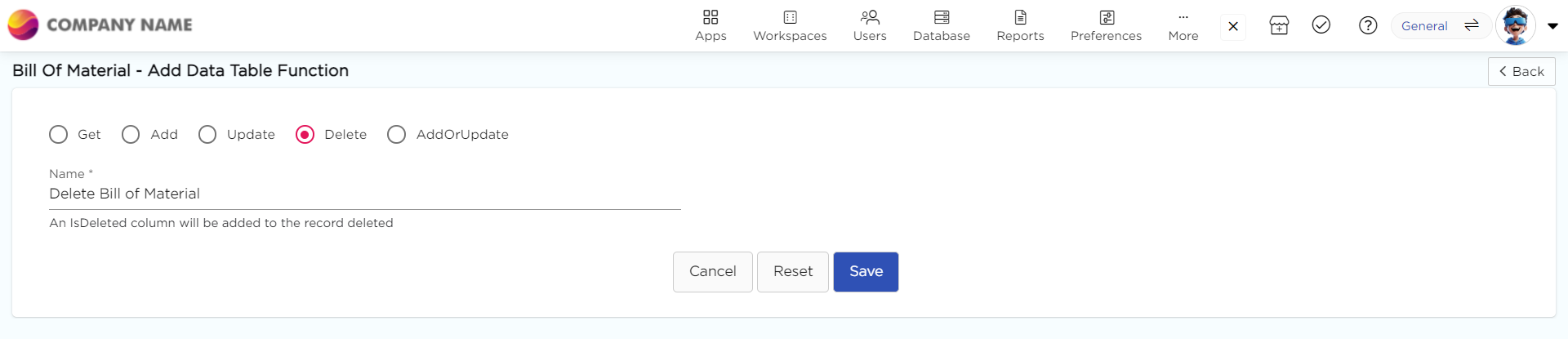
Task: Open Workspaces from the top navigation
Action: (790, 25)
